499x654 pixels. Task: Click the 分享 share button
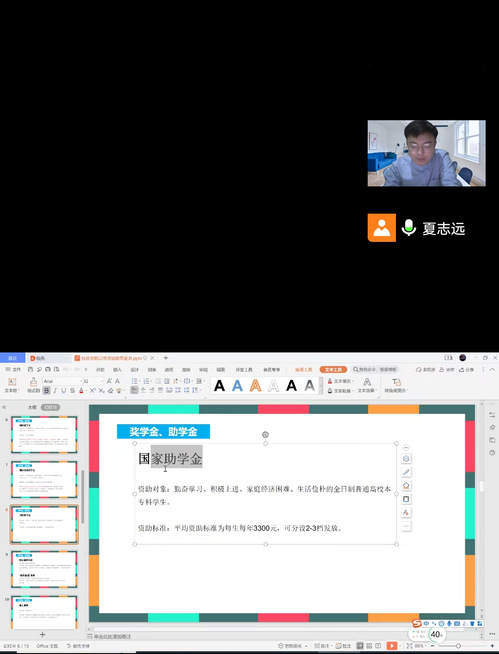(466, 370)
